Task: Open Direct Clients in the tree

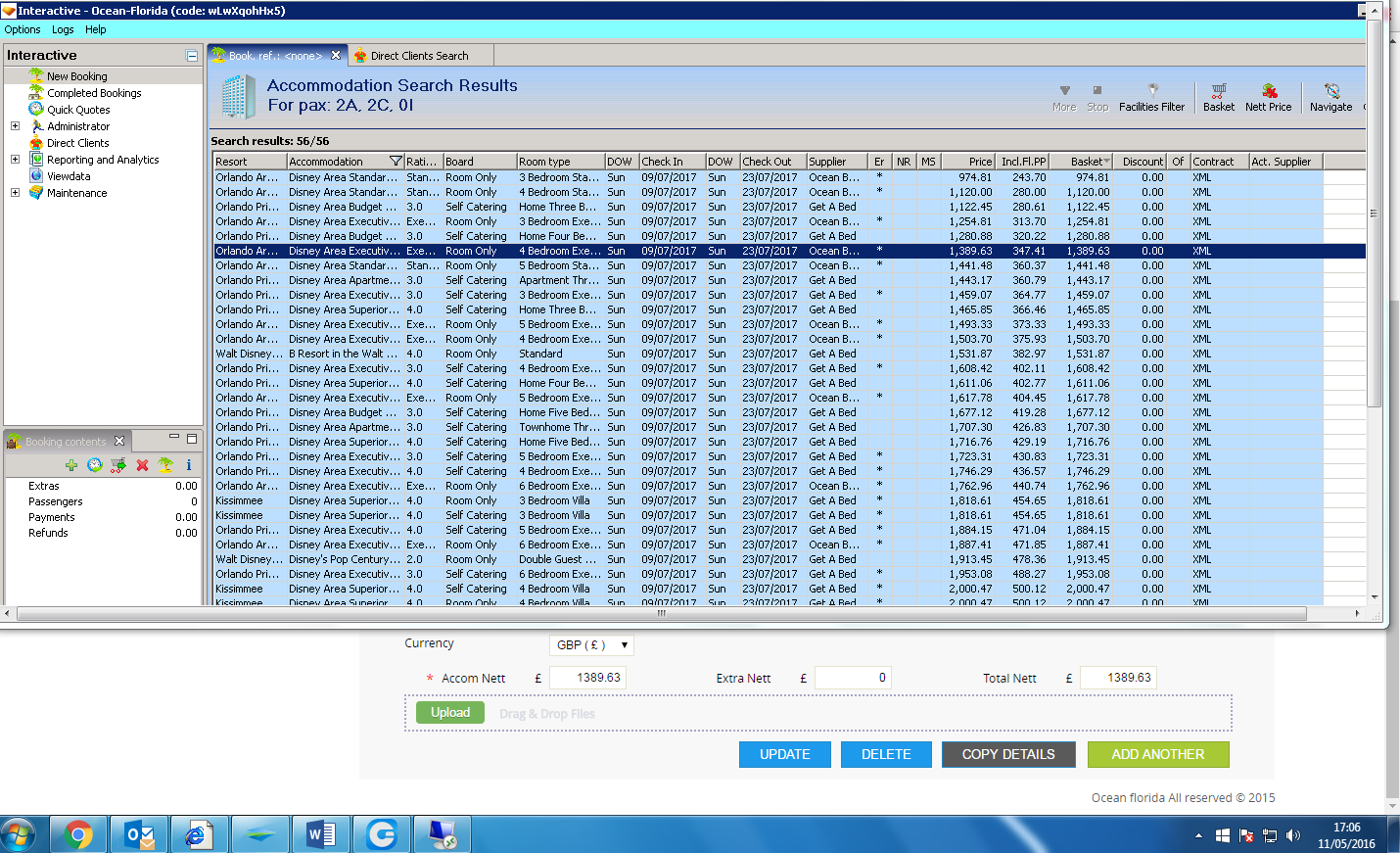Action: [x=78, y=143]
